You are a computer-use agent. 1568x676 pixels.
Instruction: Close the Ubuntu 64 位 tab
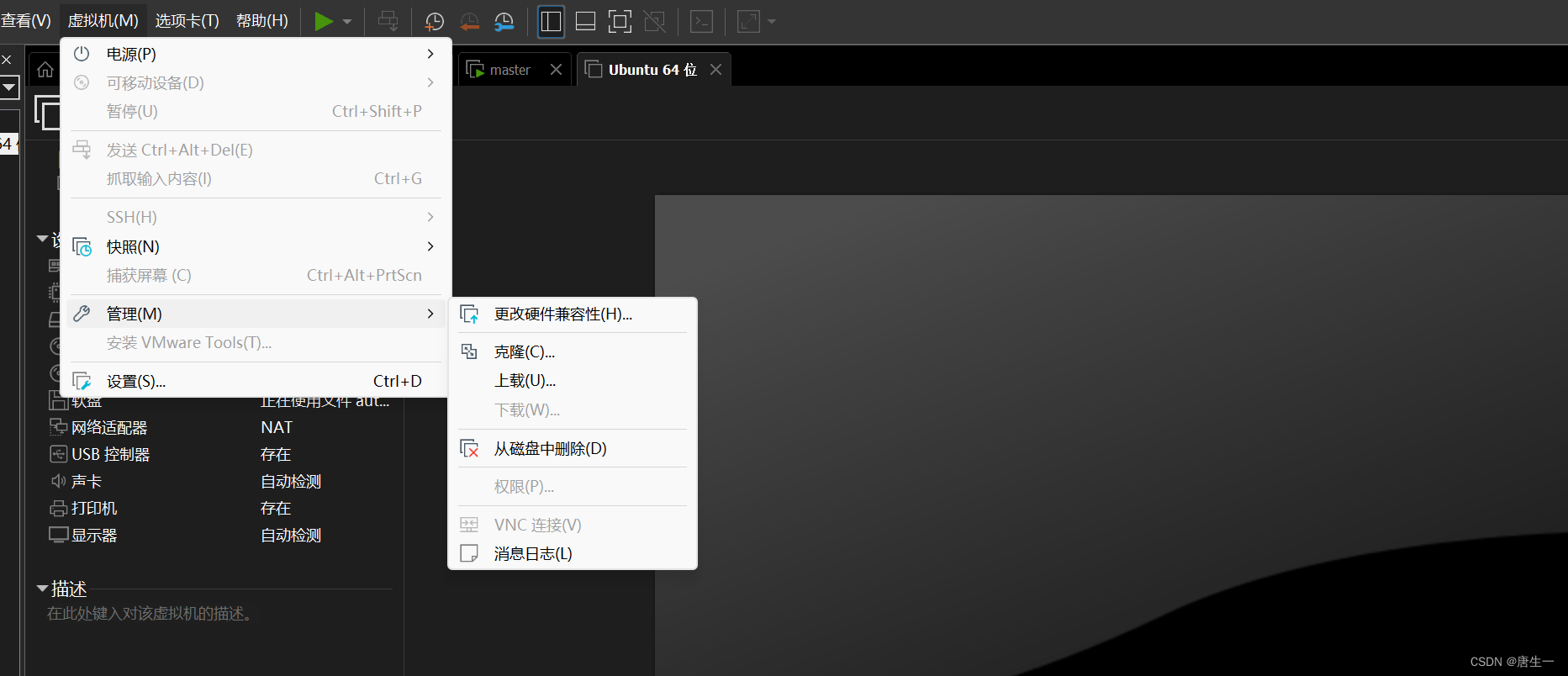(715, 70)
